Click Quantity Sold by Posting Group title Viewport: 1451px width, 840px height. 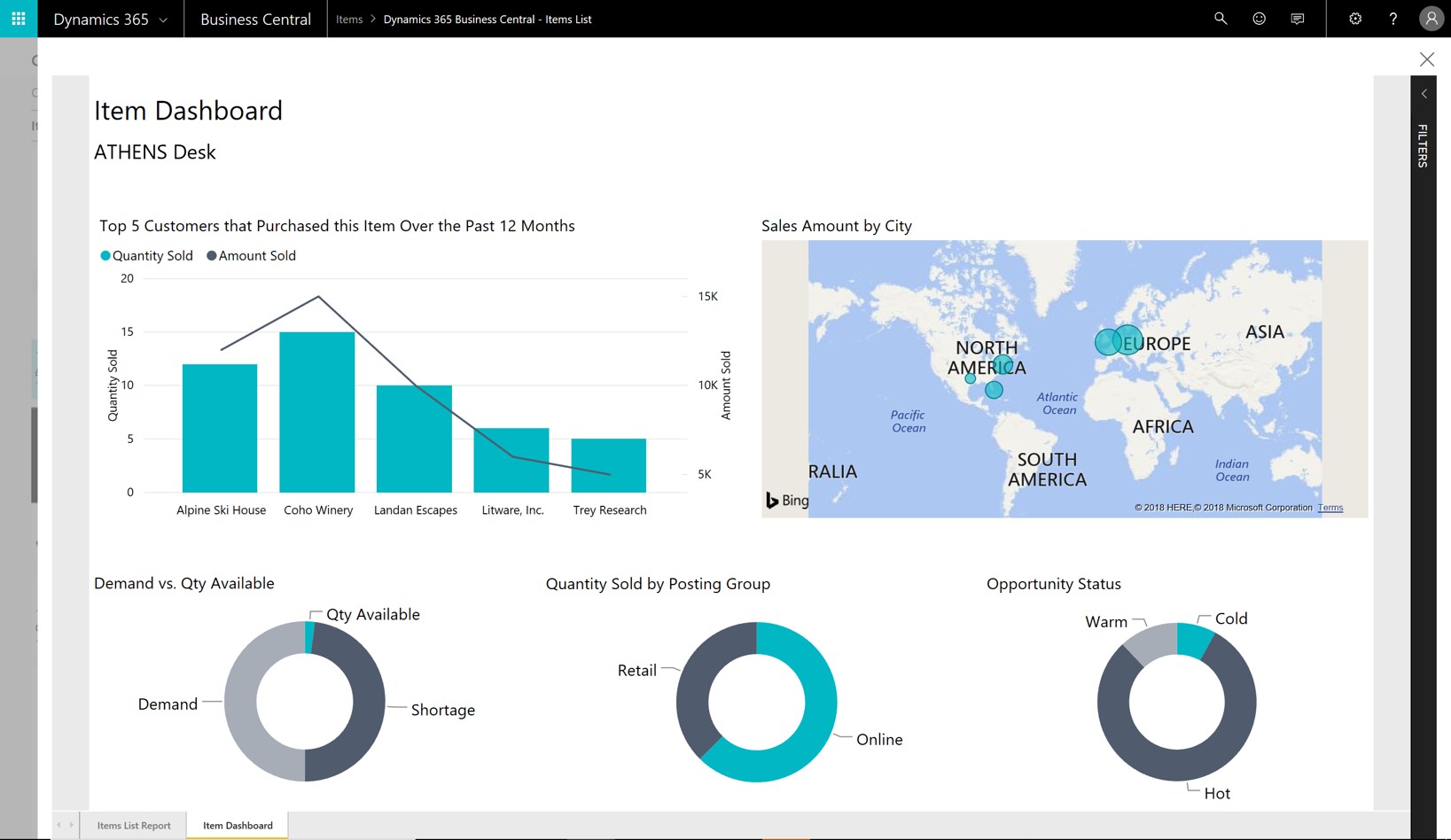tap(658, 584)
